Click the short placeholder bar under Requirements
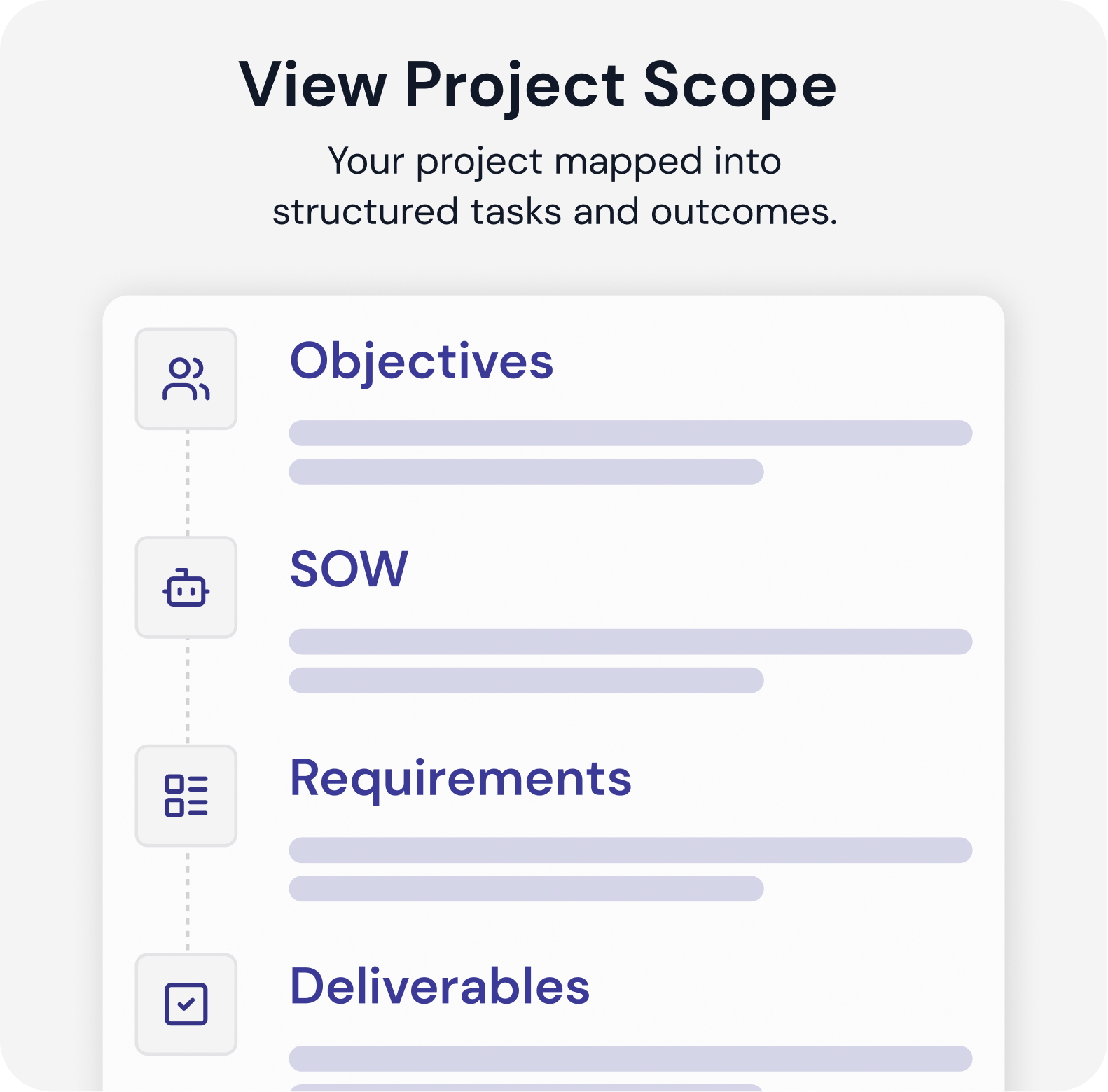1108x1092 pixels. 526,888
